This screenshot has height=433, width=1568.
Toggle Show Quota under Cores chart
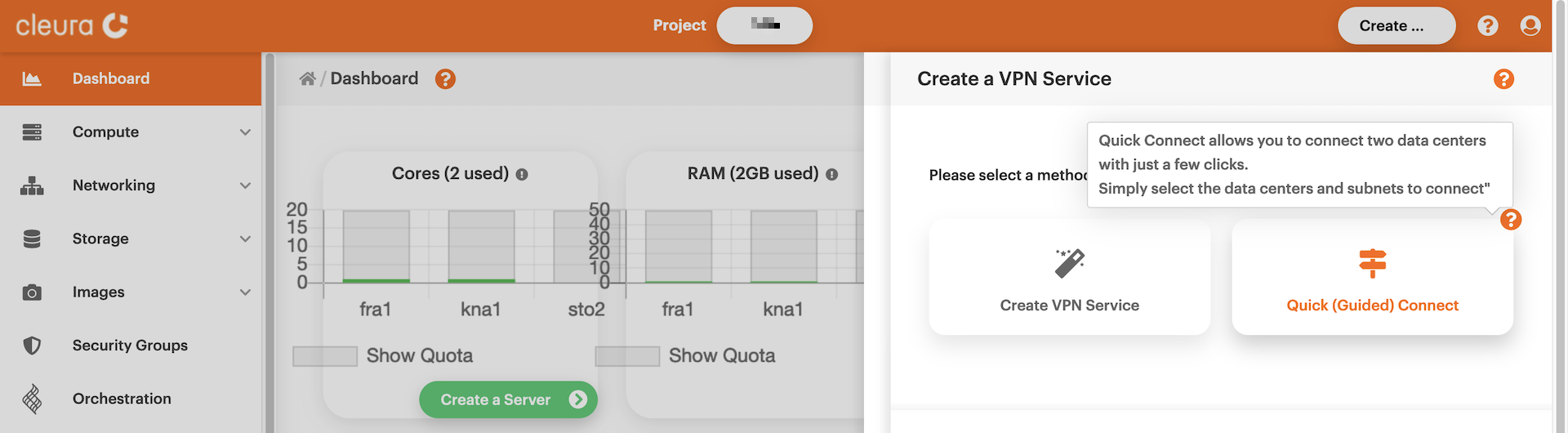pyautogui.click(x=325, y=356)
